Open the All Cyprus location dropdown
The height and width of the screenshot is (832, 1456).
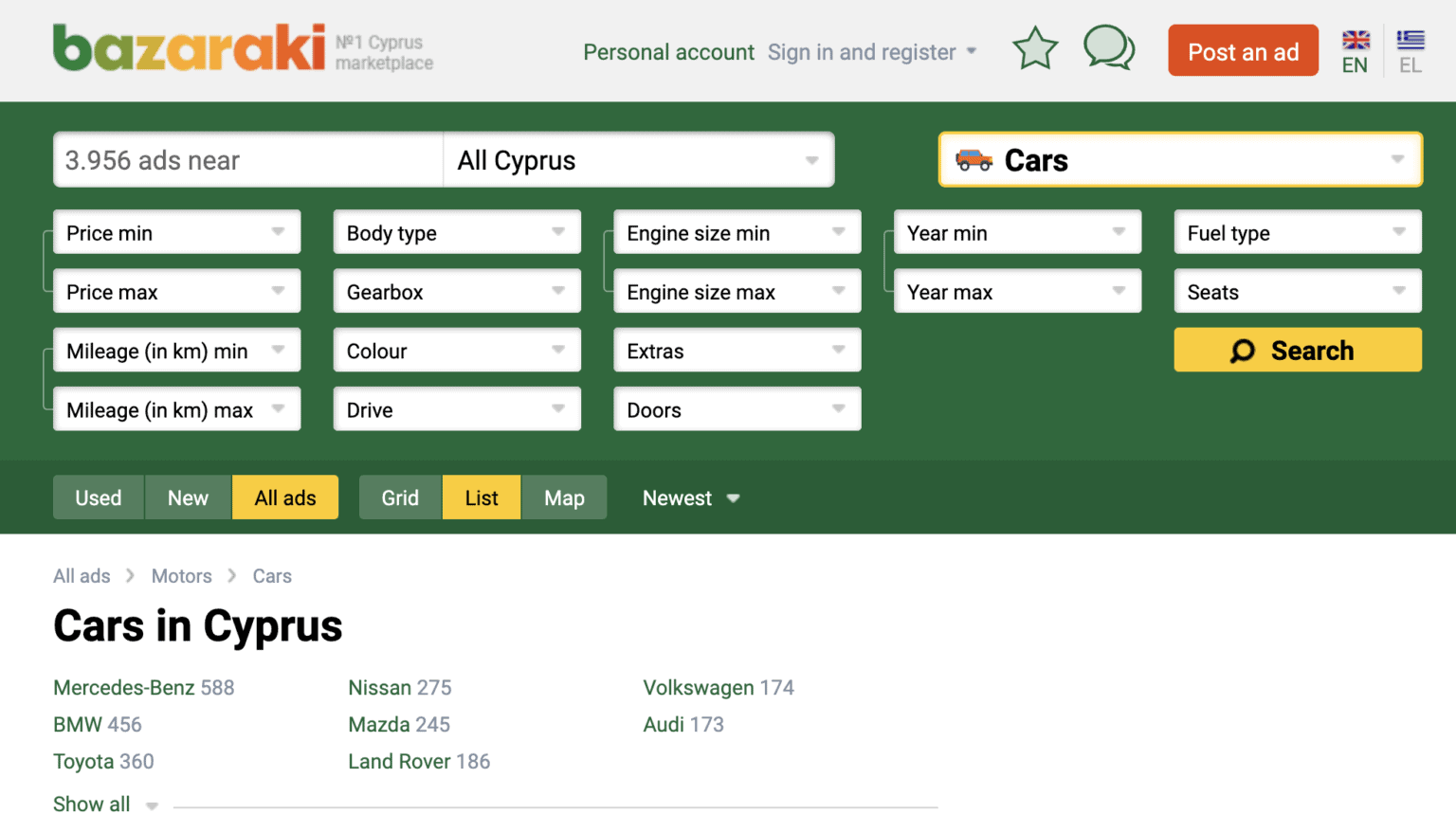coord(639,159)
